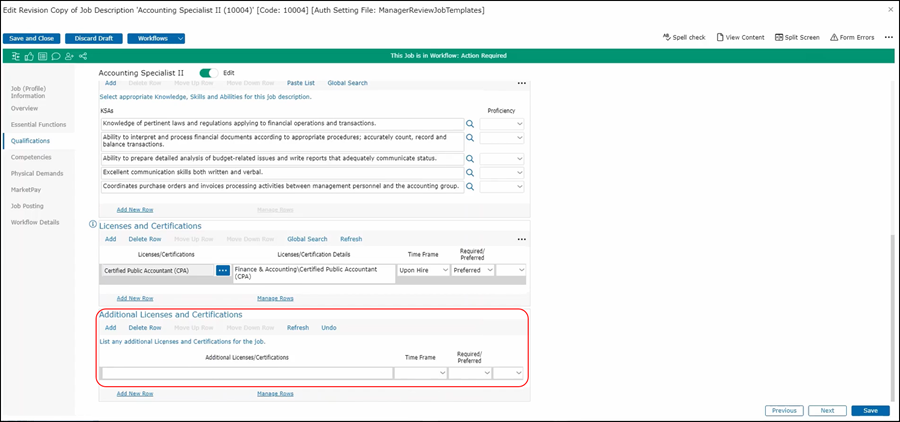Click the info icon beside Licenses and Certifications
Image resolution: width=900 pixels, height=422 pixels.
click(93, 225)
